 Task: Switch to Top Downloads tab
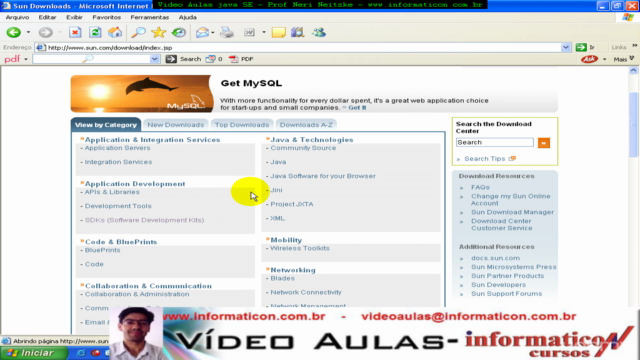[242, 125]
